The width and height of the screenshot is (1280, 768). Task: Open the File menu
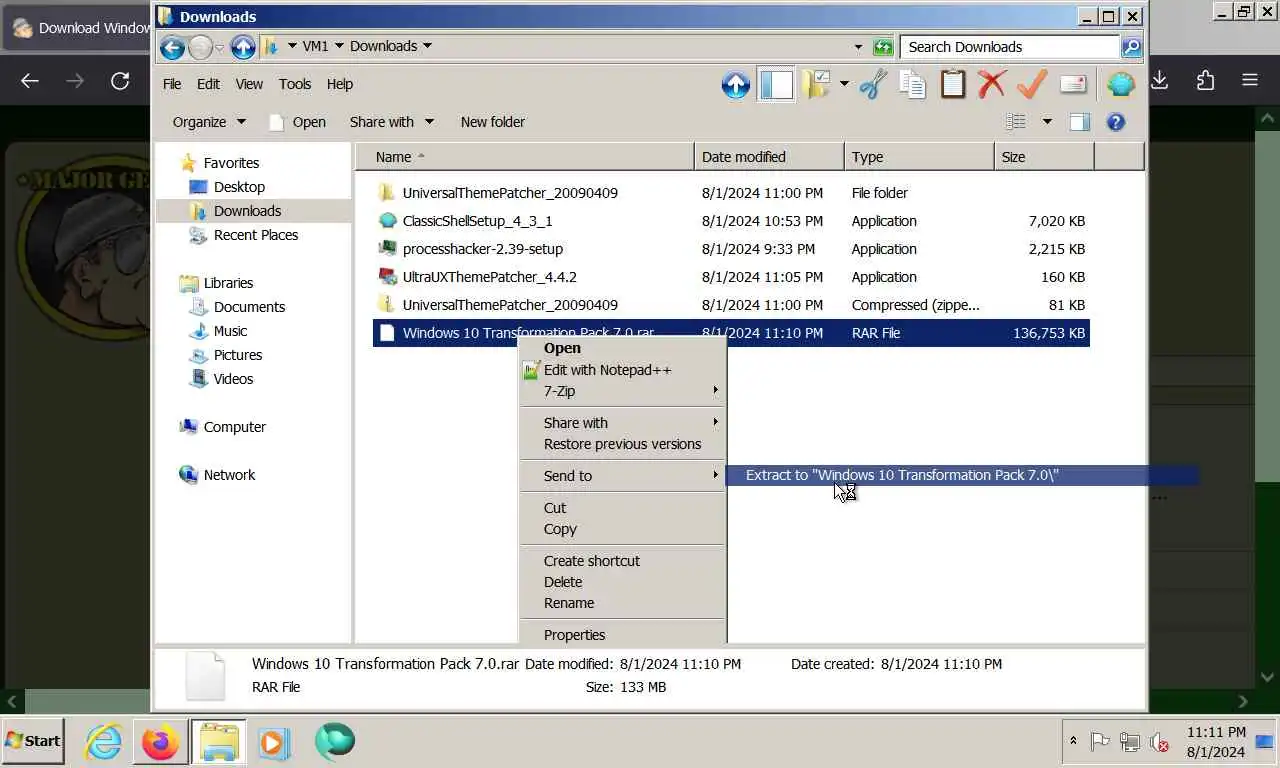click(172, 84)
